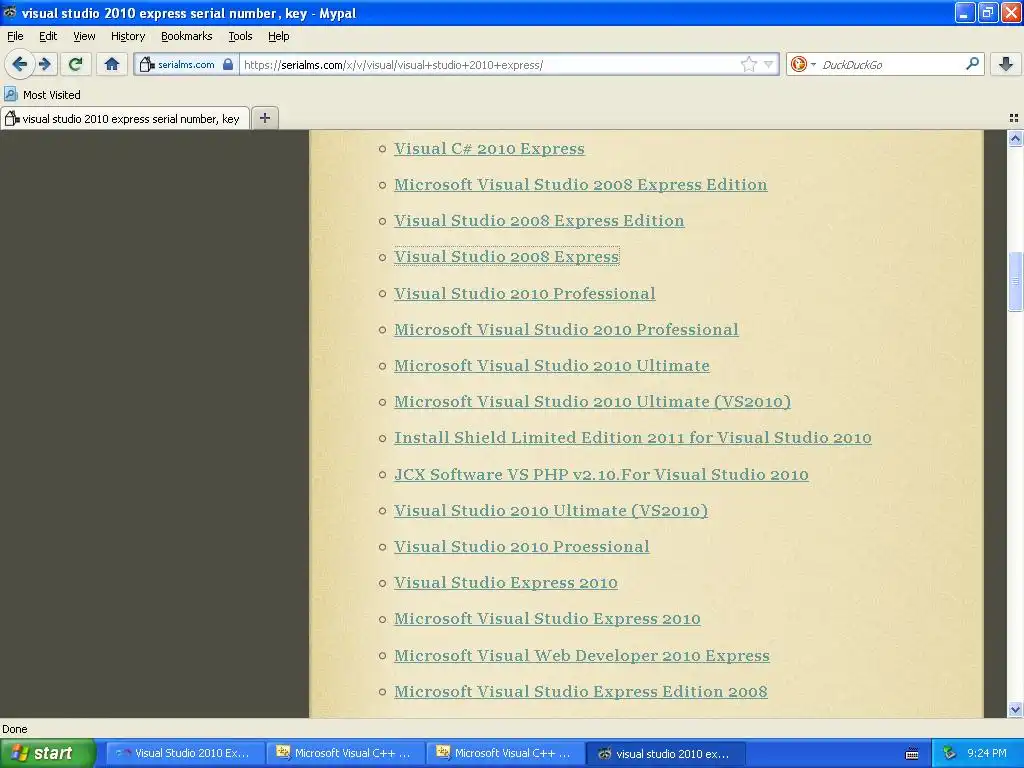1024x768 pixels.
Task: Open the History menu
Action: pyautogui.click(x=128, y=36)
